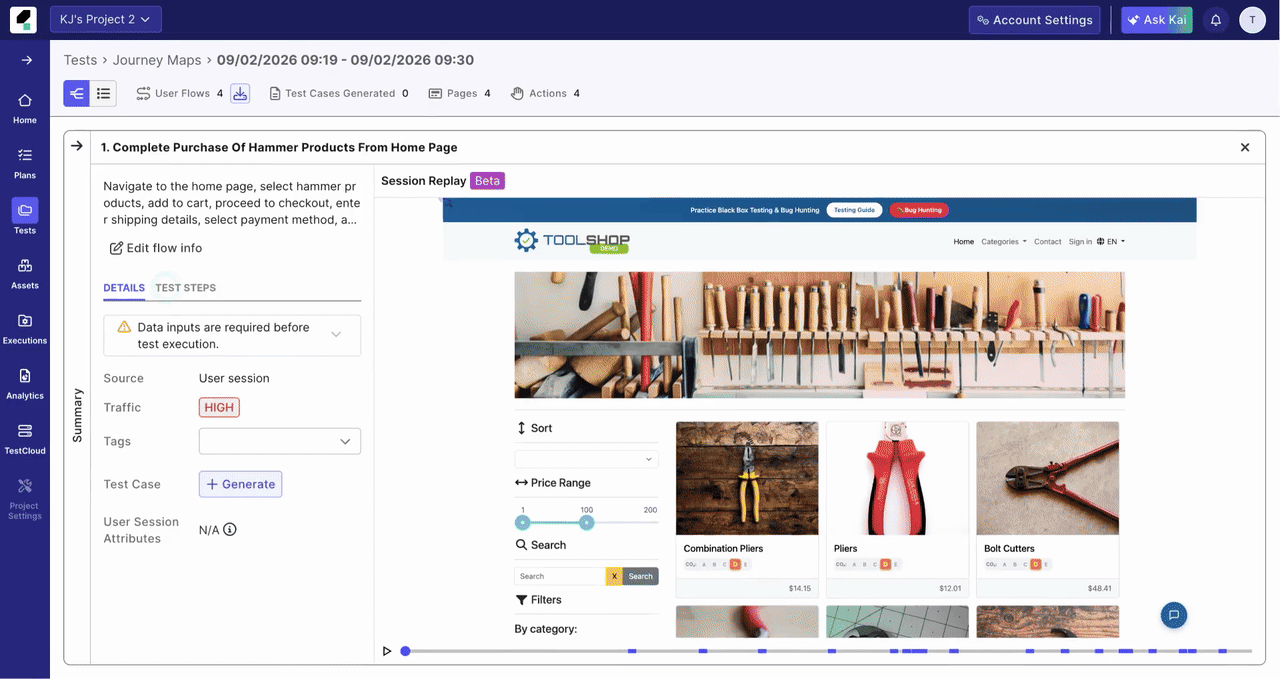The image size is (1280, 679).
Task: Open Plans from the sidebar
Action: pos(25,163)
